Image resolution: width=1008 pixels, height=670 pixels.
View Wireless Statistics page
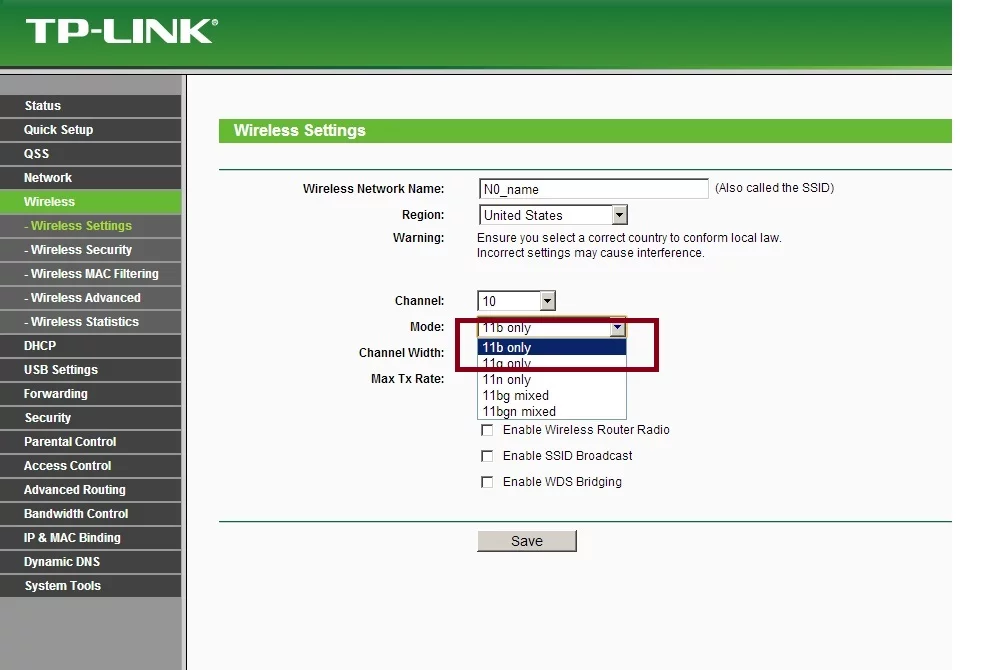tap(91, 321)
